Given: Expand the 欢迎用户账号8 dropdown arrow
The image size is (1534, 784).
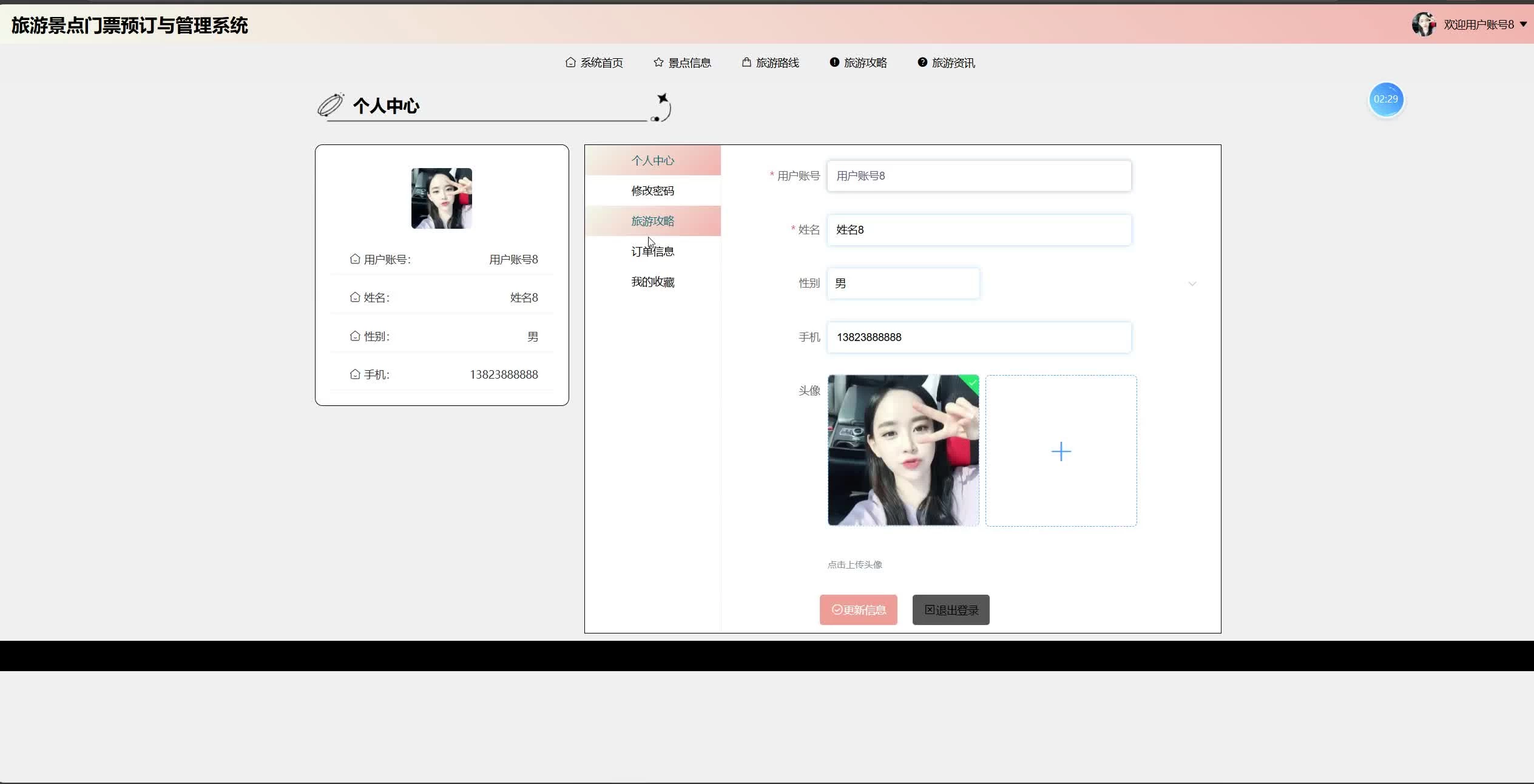Looking at the screenshot, I should (1523, 24).
